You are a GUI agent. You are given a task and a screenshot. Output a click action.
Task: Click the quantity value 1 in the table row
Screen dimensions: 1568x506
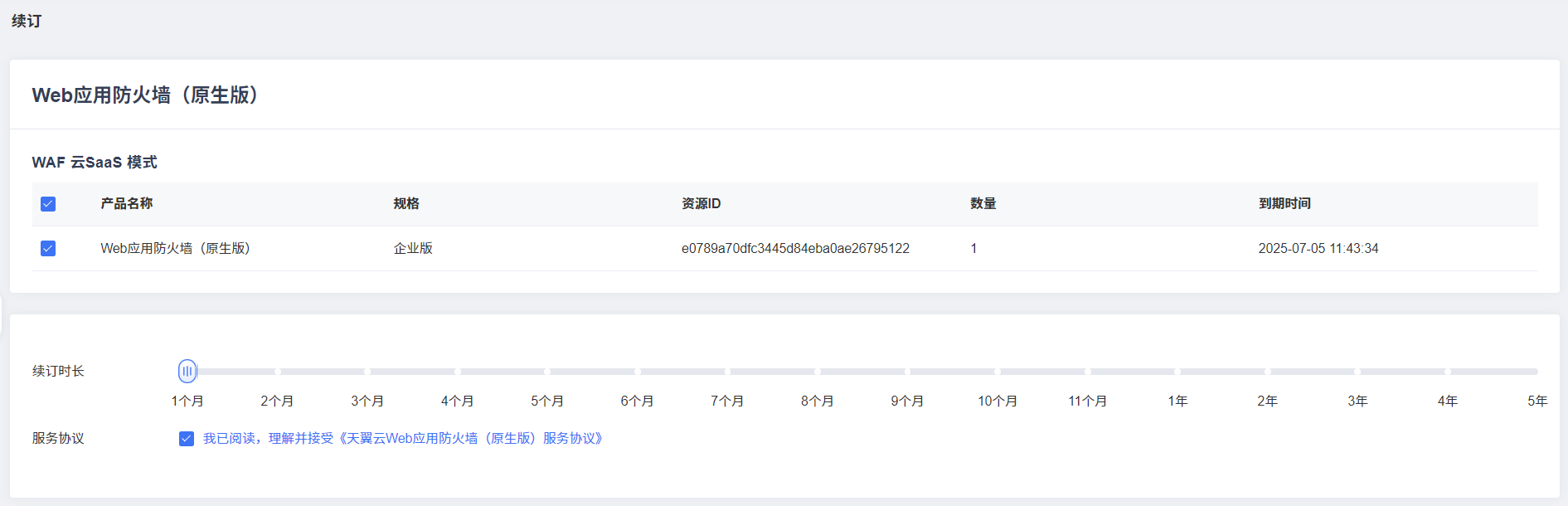973,248
